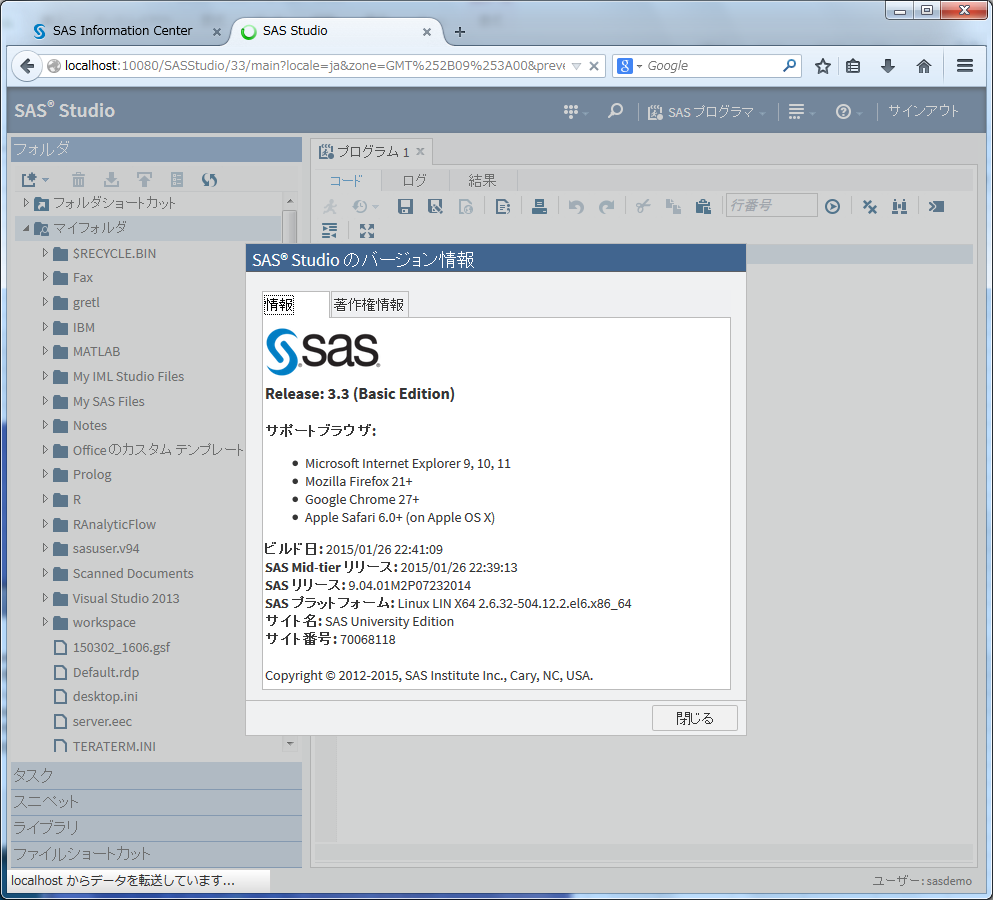The width and height of the screenshot is (993, 900).
Task: Select the コード tab
Action: (x=346, y=181)
